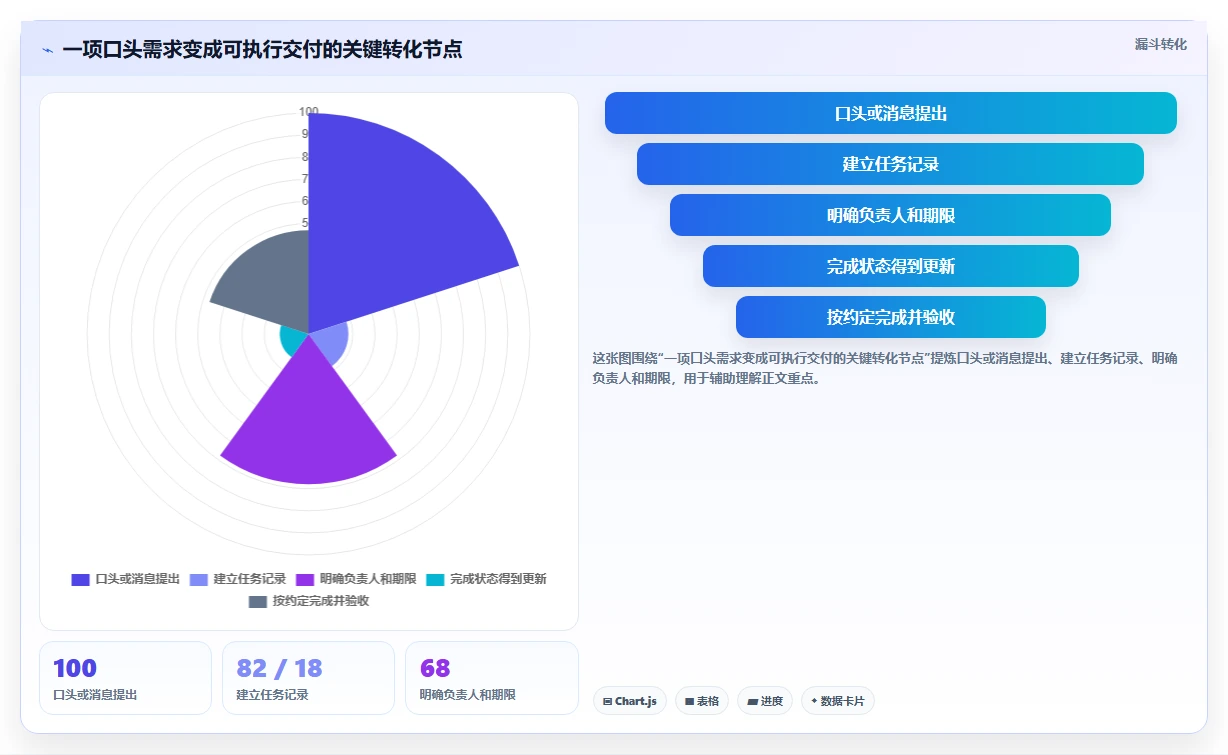Image resolution: width=1228 pixels, height=755 pixels.
Task: Select the 按约定完成并验收 funnel bar
Action: (x=890, y=317)
